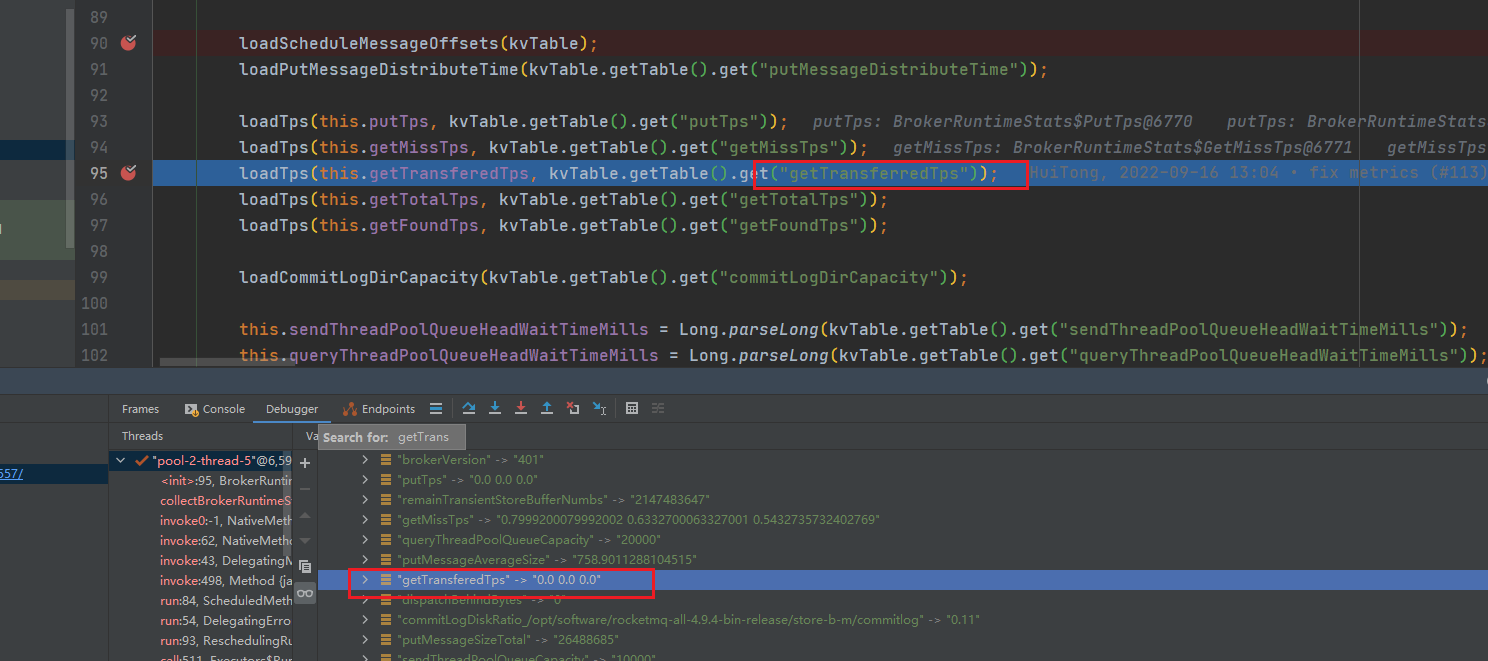Image resolution: width=1488 pixels, height=661 pixels.
Task: Expand the remainTransientStoreBufferNumbs entry
Action: pyautogui.click(x=365, y=500)
